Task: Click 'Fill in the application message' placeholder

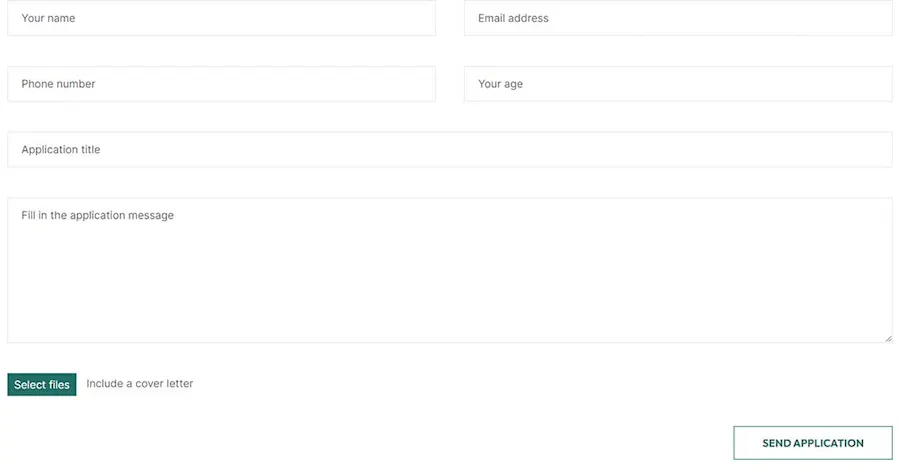Action: (x=97, y=215)
